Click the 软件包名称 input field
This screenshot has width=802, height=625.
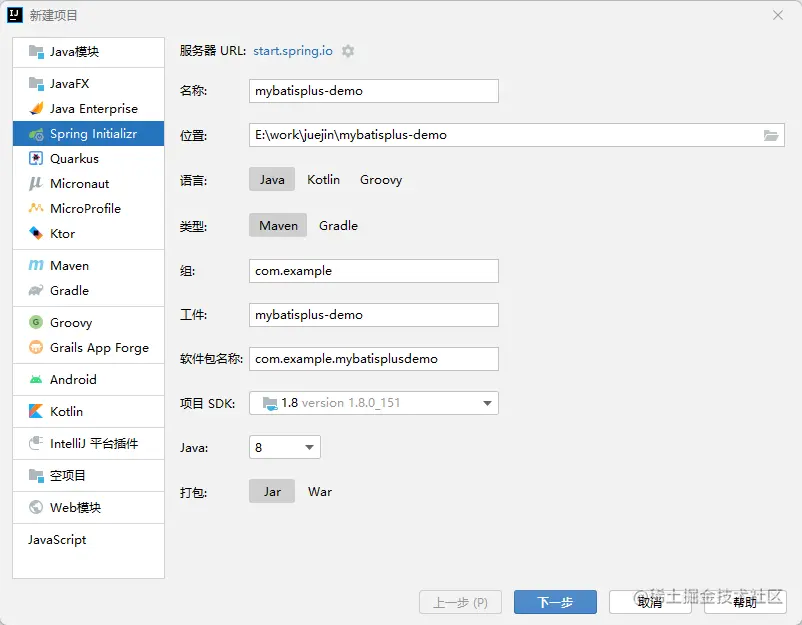pyautogui.click(x=374, y=359)
